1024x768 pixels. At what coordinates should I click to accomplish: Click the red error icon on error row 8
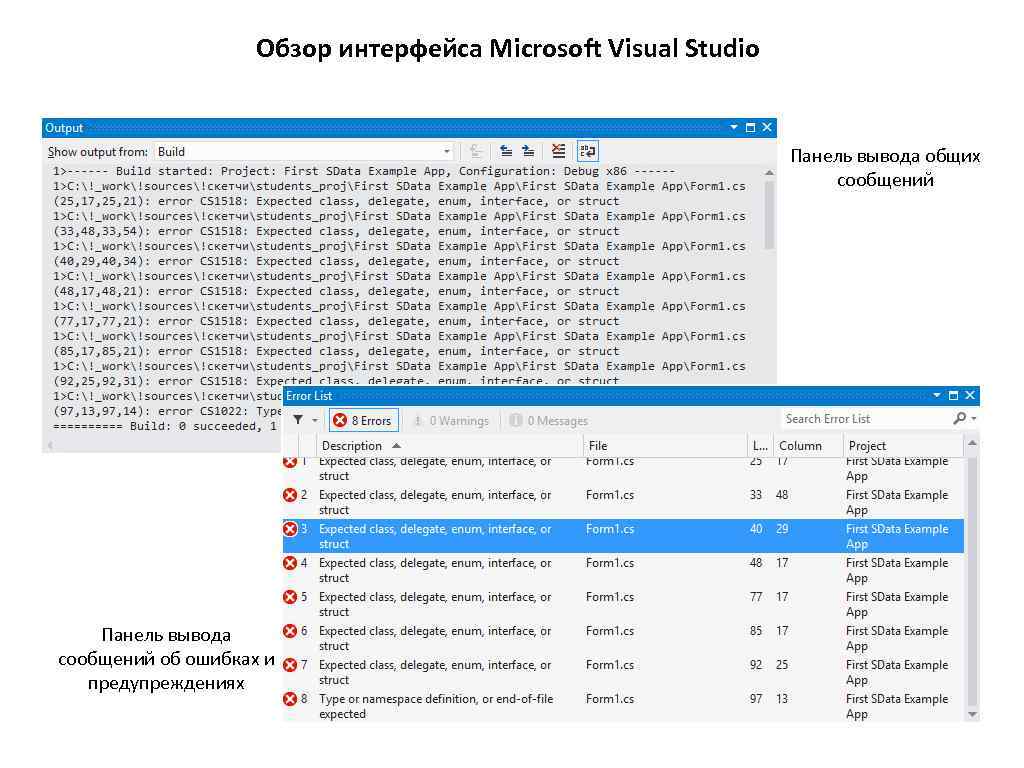pyautogui.click(x=291, y=700)
